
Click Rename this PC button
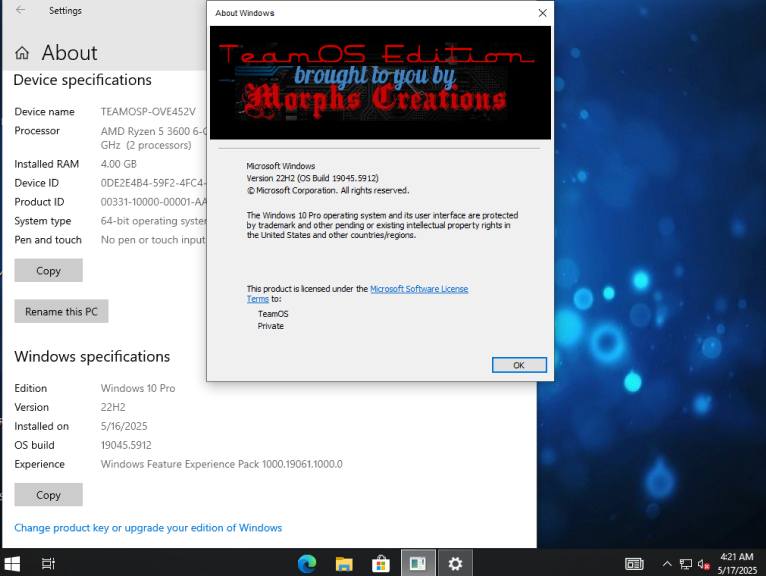(61, 311)
